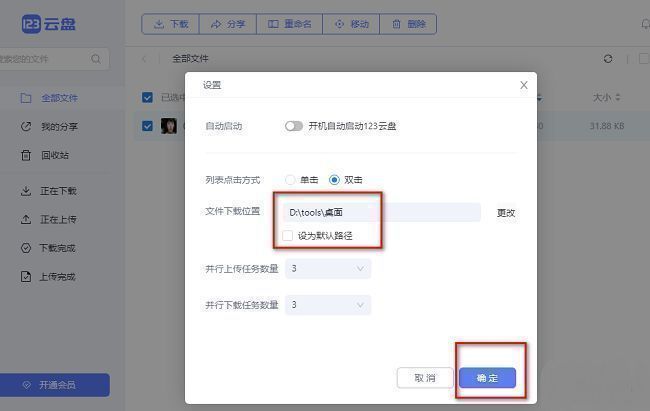Click the search magnifier icon
650x411 pixels.
click(x=96, y=59)
